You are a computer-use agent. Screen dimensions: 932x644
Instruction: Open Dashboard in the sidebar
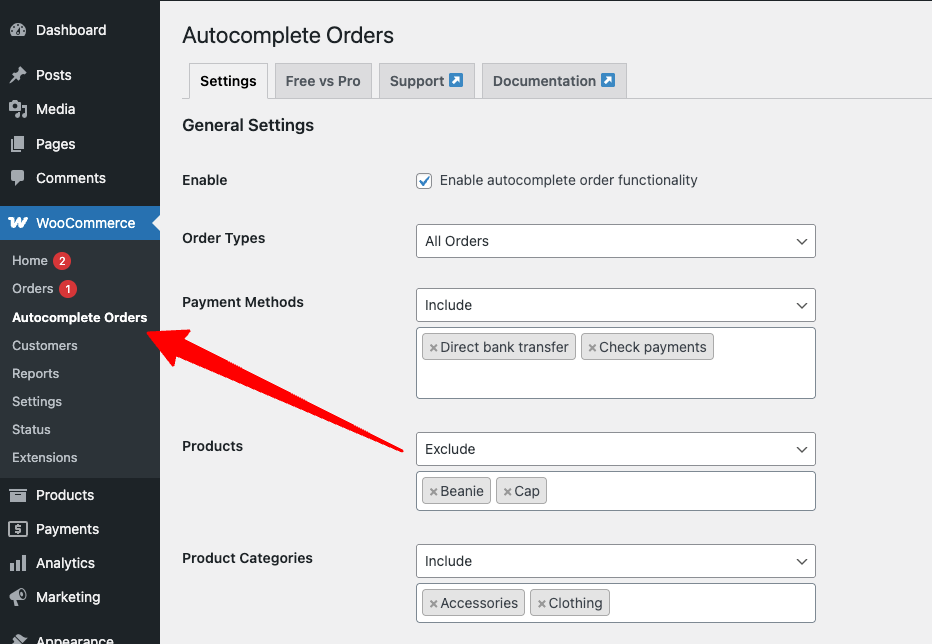click(80, 30)
